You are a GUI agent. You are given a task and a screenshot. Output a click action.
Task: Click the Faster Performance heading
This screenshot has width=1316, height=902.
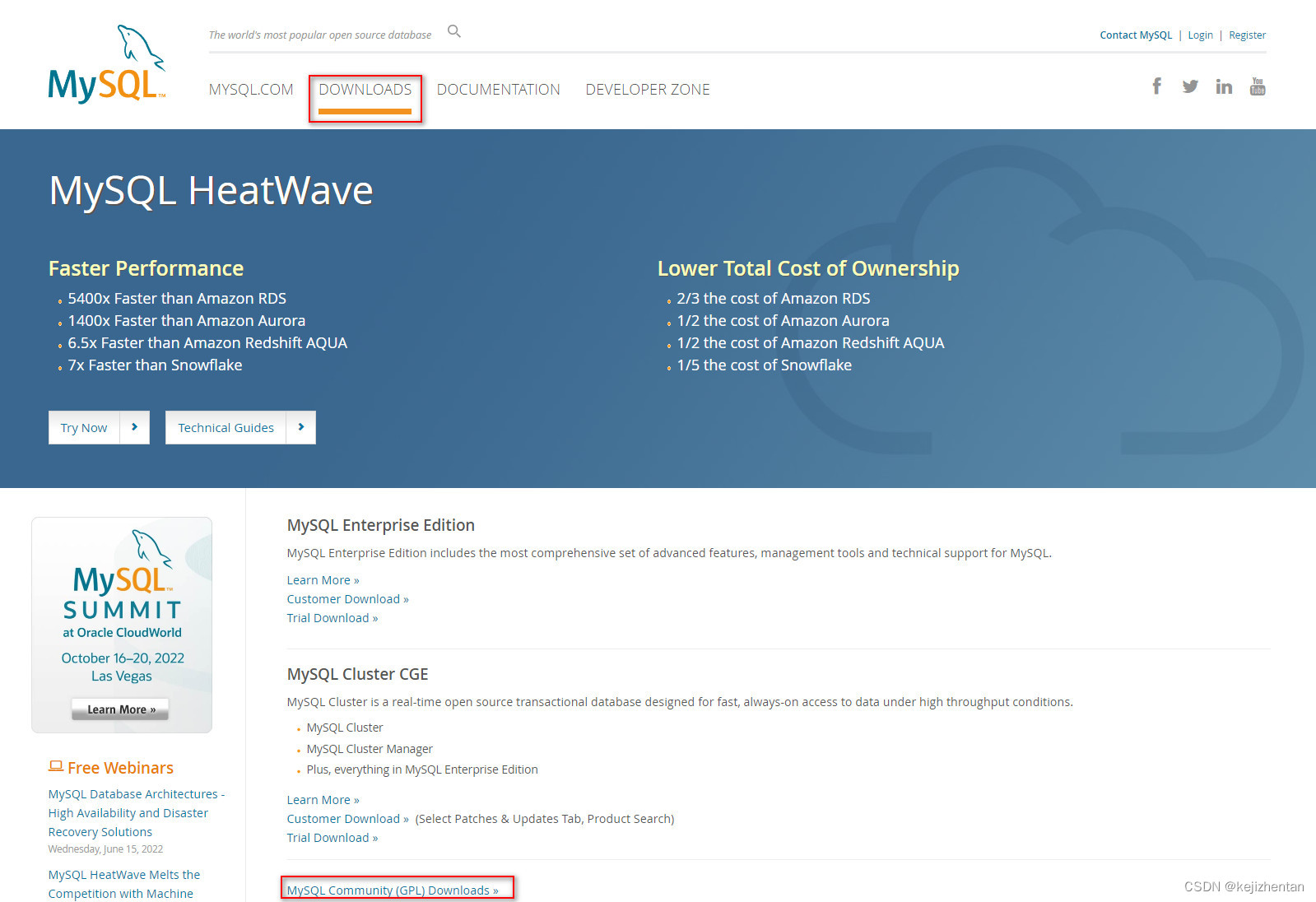[146, 268]
